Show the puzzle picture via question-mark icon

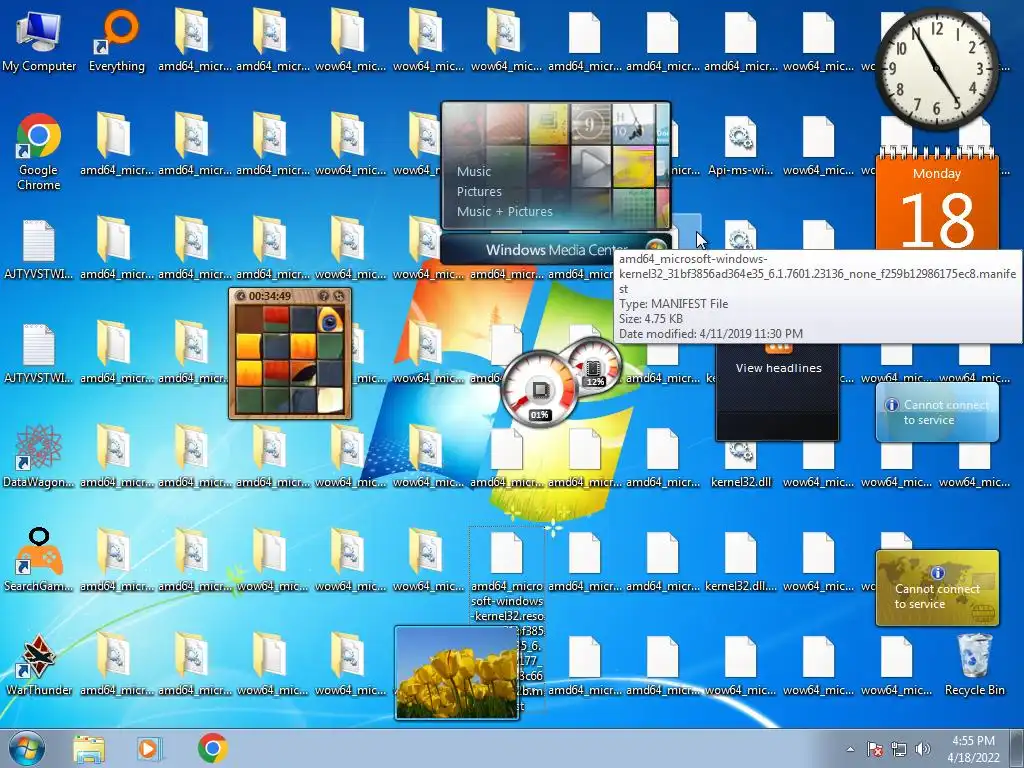coord(323,296)
